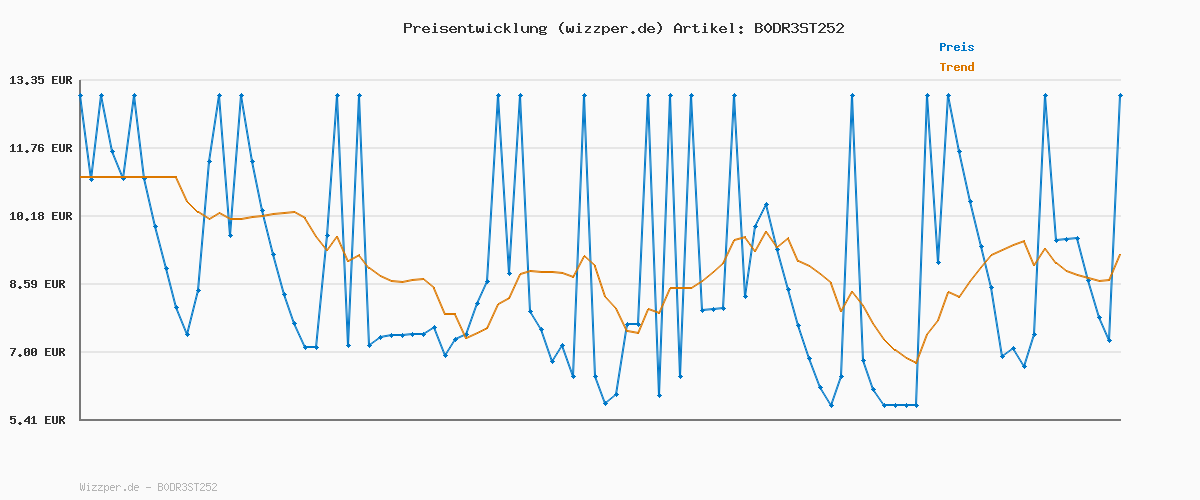Select the 10.18 EUR axis label

click(x=41, y=216)
